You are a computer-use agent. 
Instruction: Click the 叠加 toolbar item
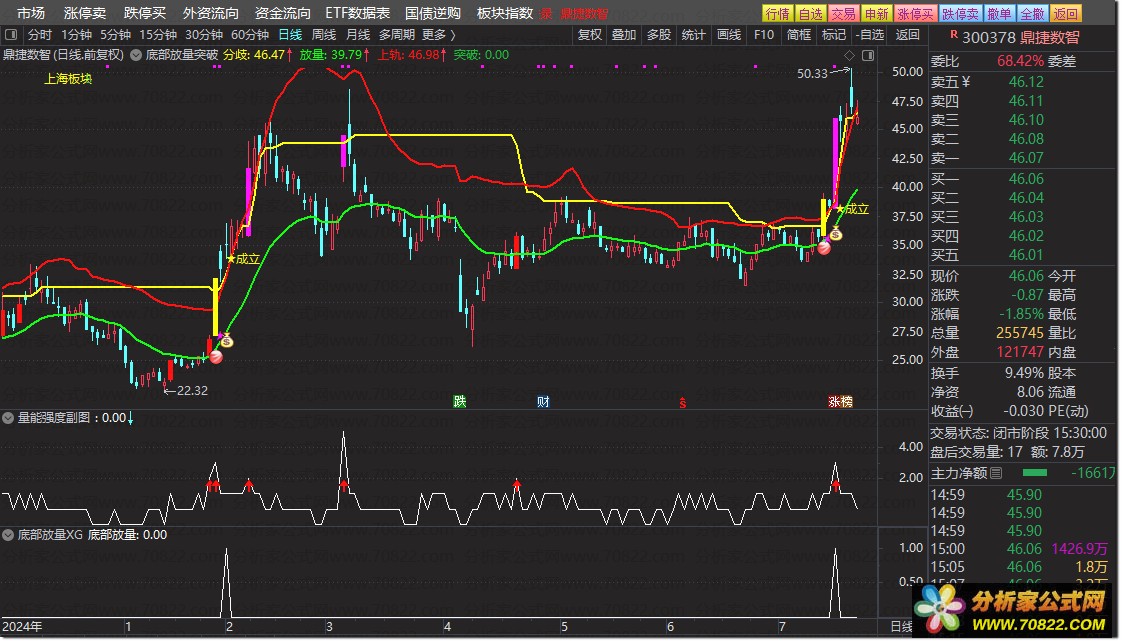[x=624, y=34]
